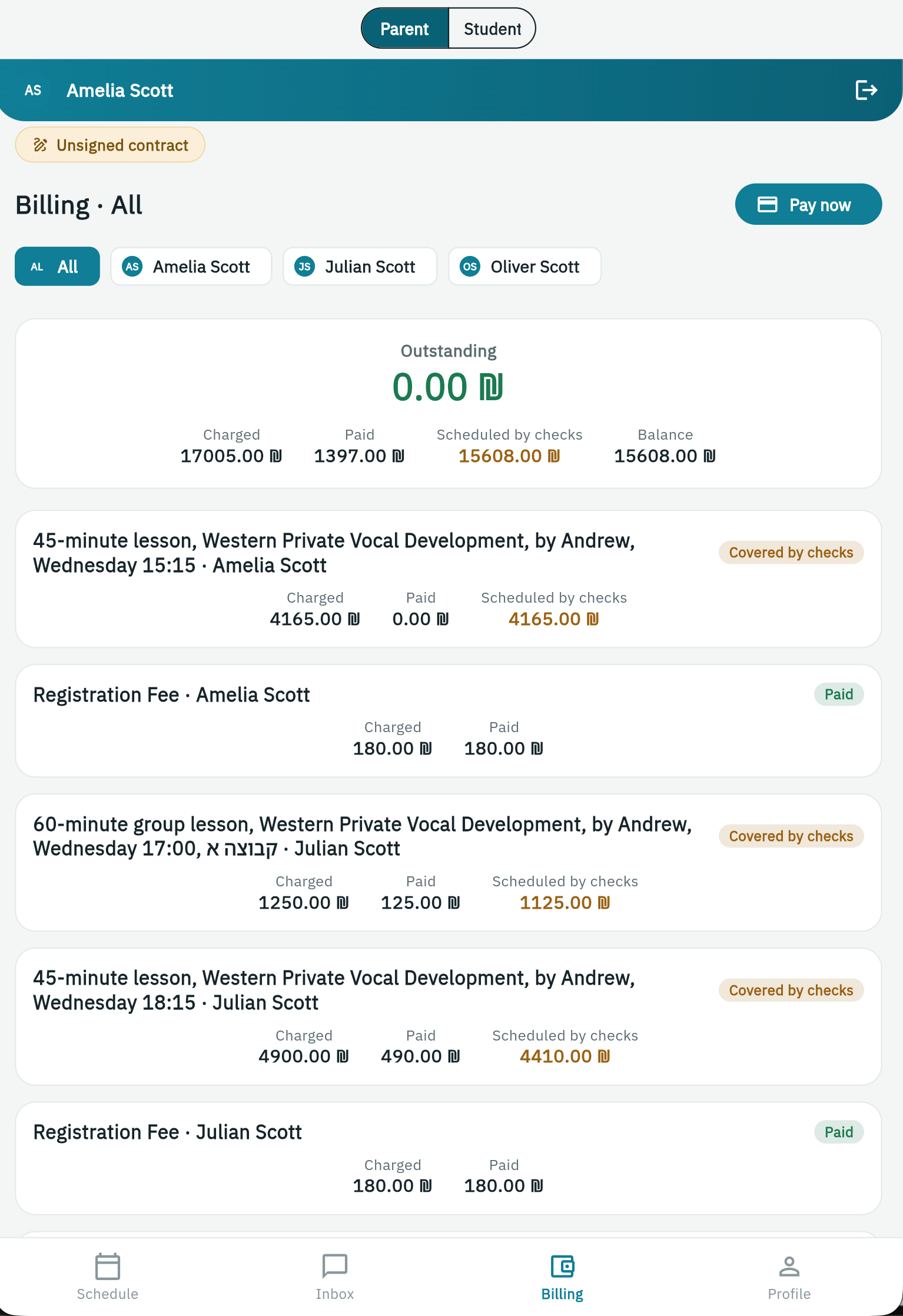Viewport: 903px width, 1316px height.
Task: Click the AS avatar in the header
Action: pyautogui.click(x=33, y=90)
